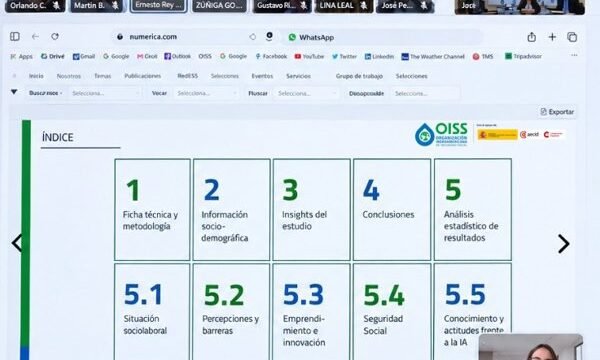Go to next slide arrow
This screenshot has width=600, height=360.
click(x=564, y=244)
